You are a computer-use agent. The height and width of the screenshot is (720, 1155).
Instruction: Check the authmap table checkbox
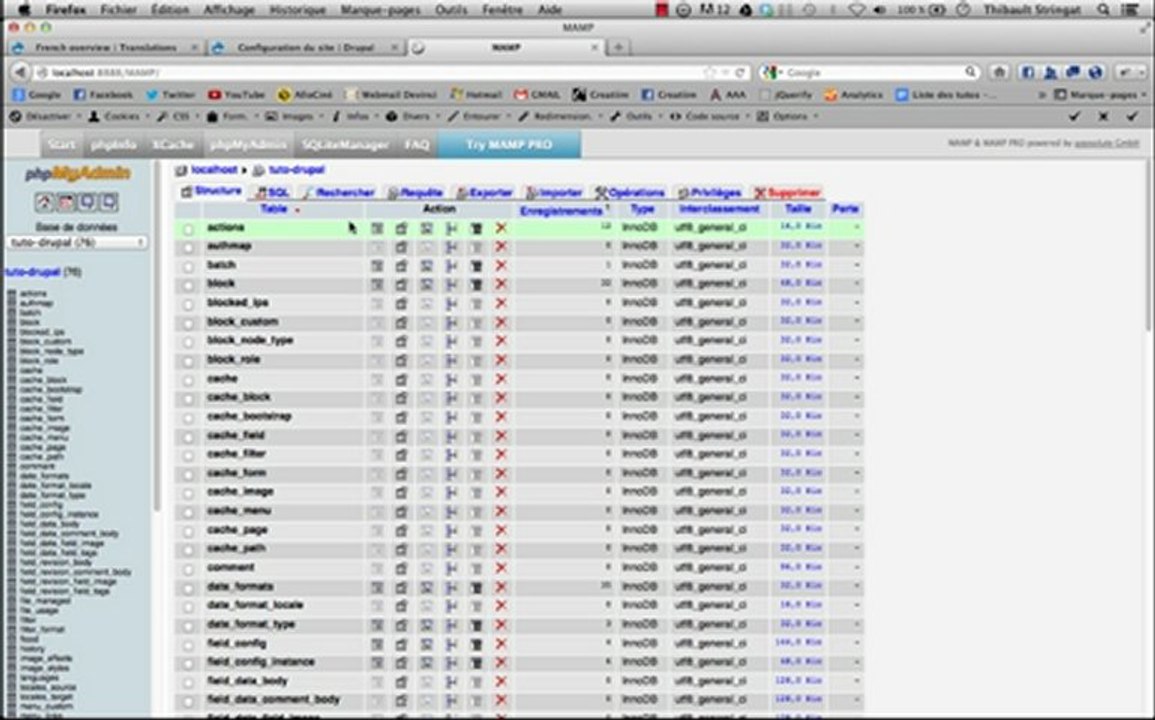(189, 248)
